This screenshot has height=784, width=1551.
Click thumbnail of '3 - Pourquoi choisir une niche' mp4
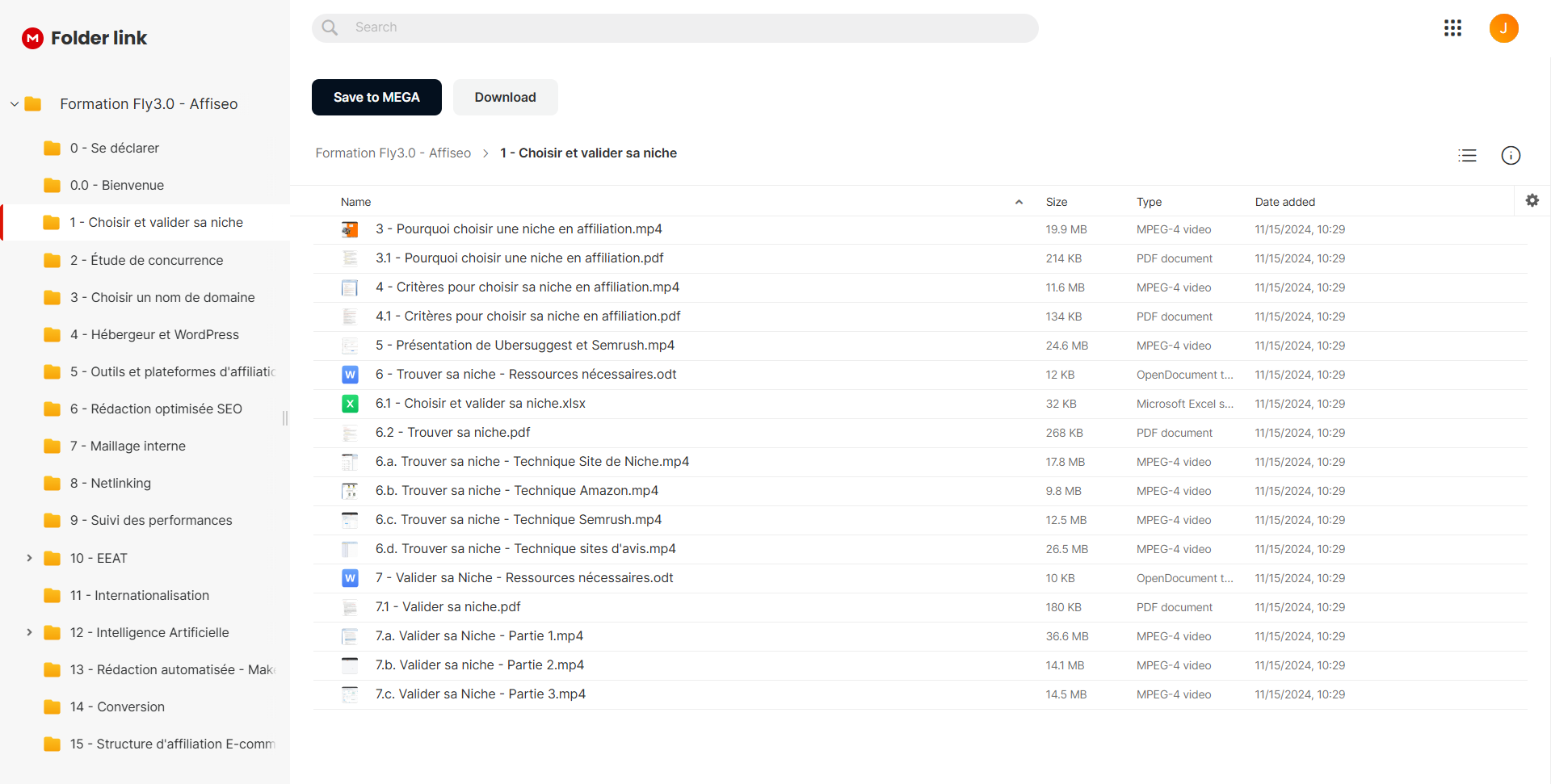(x=350, y=229)
